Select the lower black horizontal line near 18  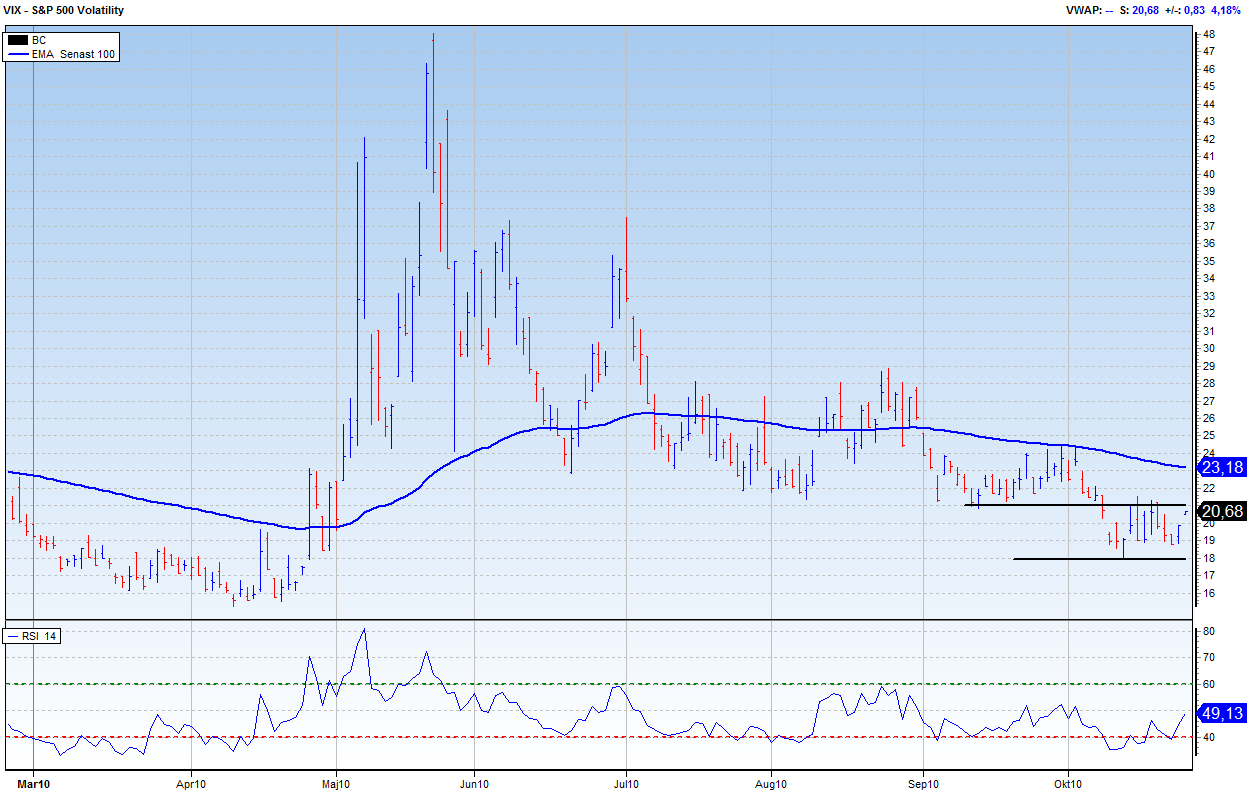tap(1100, 559)
